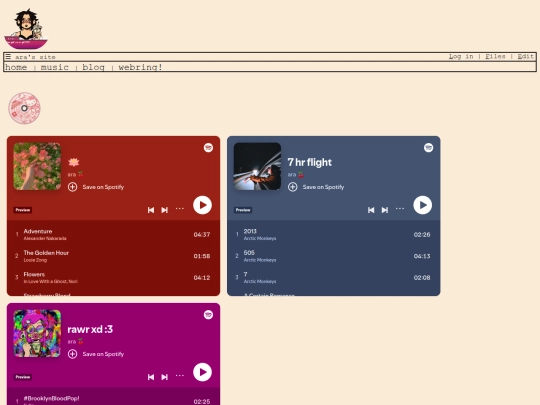
Task: Open the rawr xd :3 psychedelic cover art
Action: click(x=37, y=333)
